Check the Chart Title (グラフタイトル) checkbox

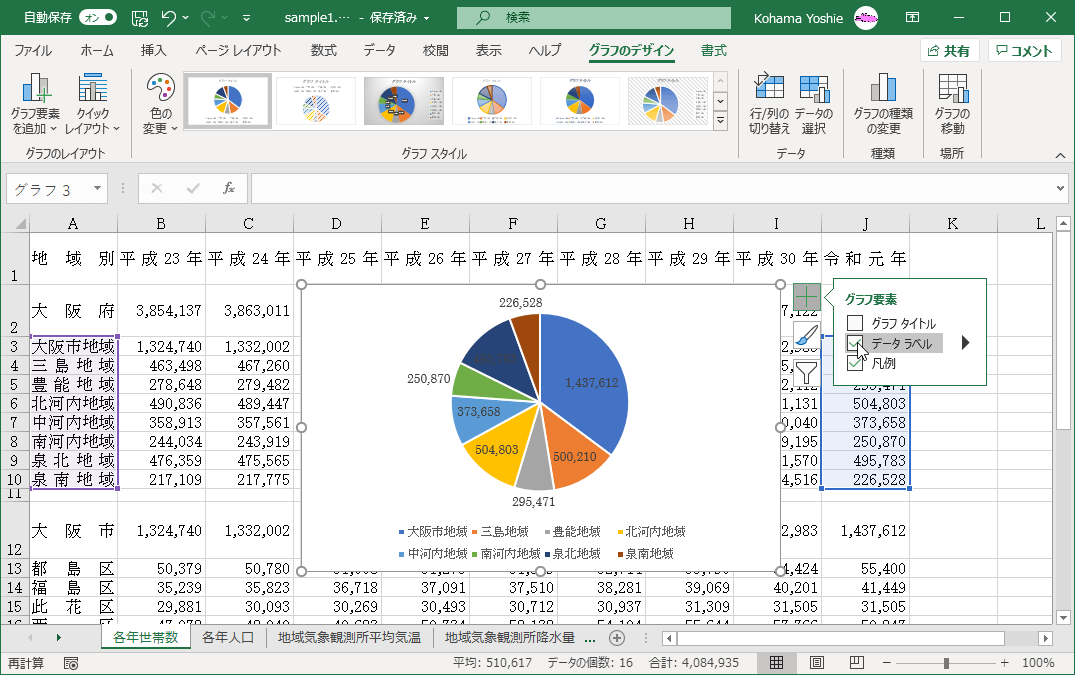[x=854, y=323]
